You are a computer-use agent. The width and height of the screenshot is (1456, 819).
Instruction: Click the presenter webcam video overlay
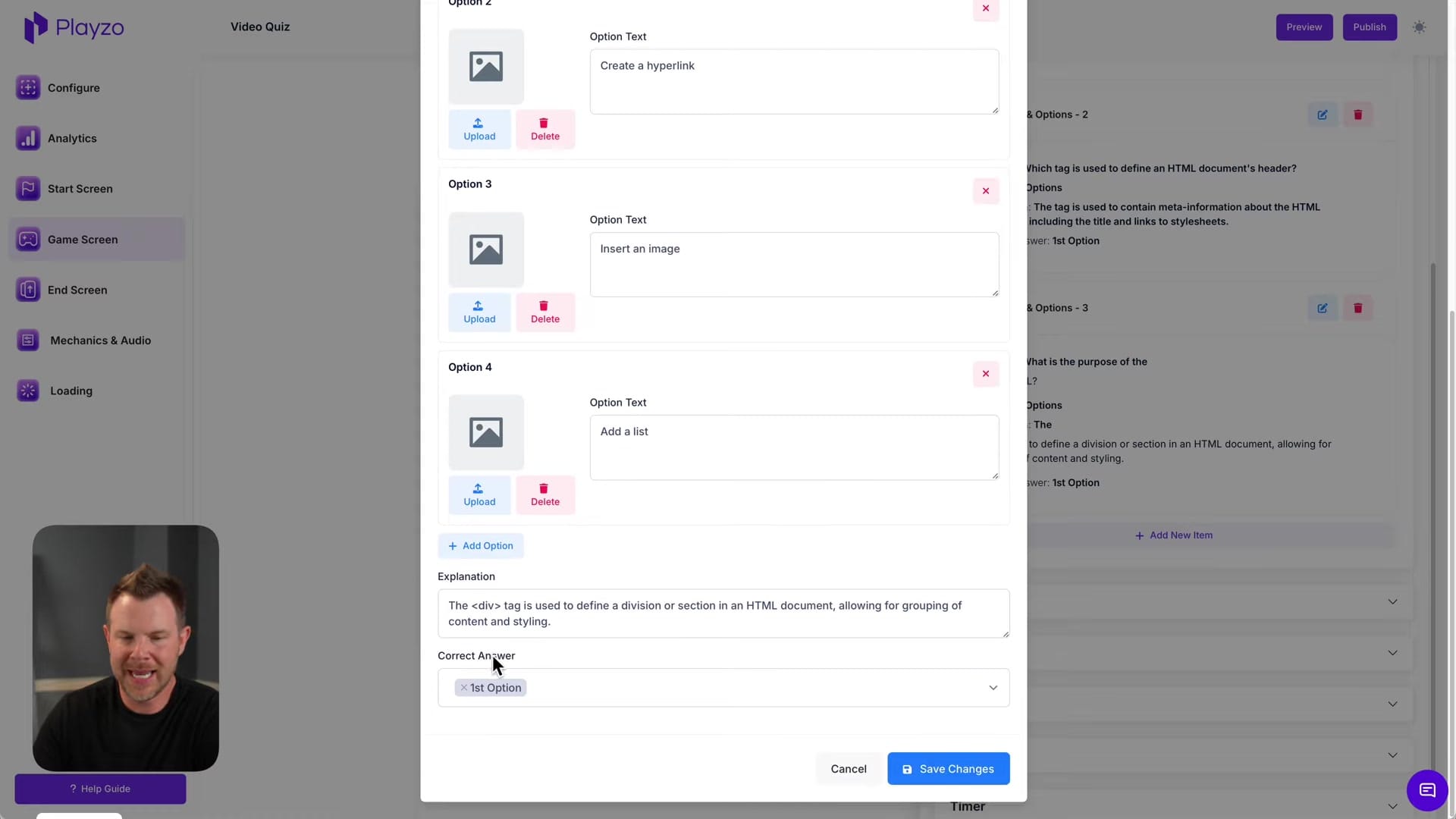tap(126, 648)
